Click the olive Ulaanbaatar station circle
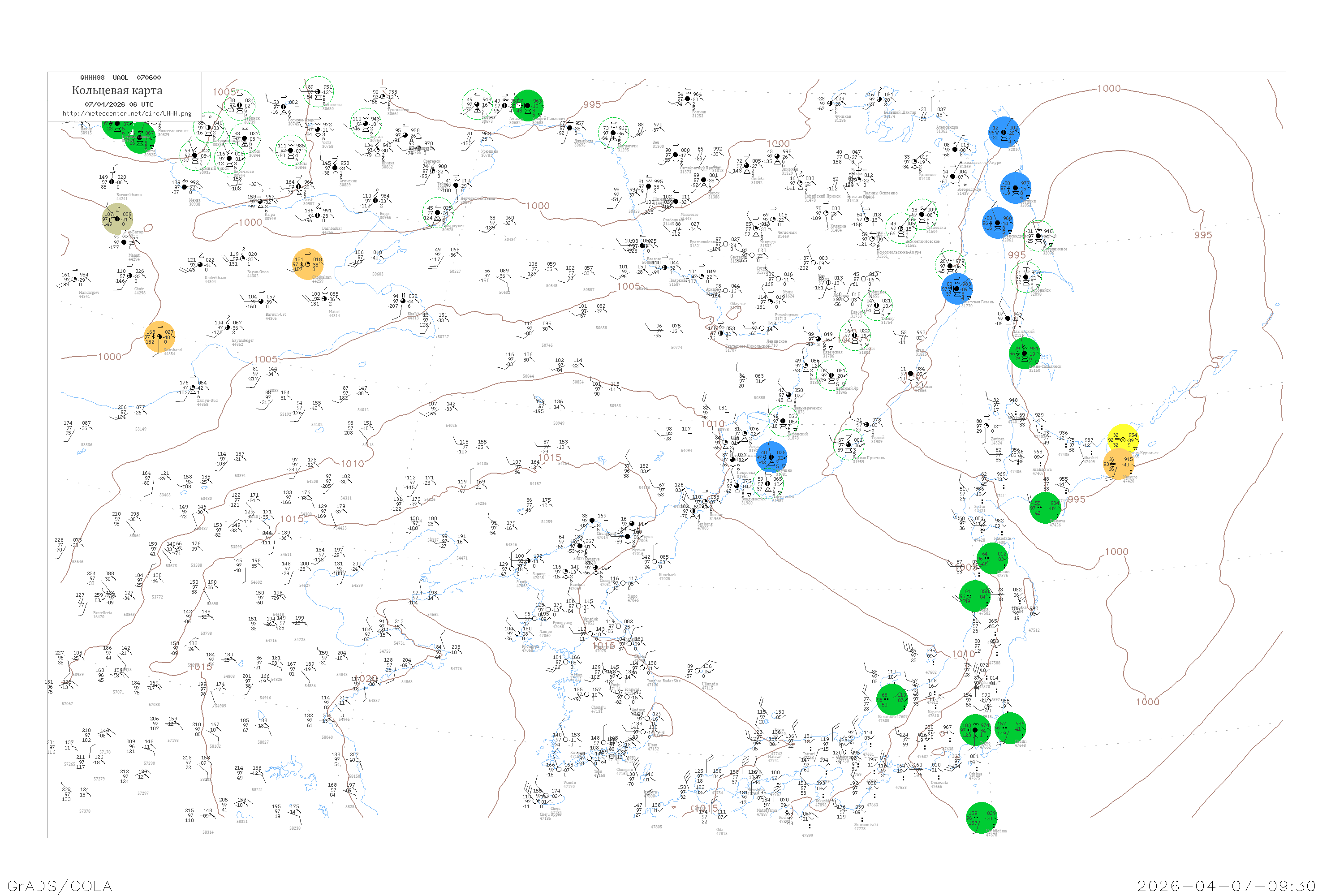Screen dimensions: 1344x896 click(x=117, y=219)
